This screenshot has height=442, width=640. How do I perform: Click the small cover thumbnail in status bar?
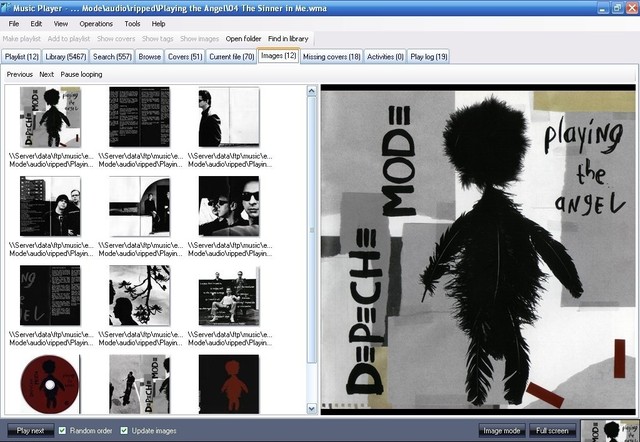coord(610,431)
